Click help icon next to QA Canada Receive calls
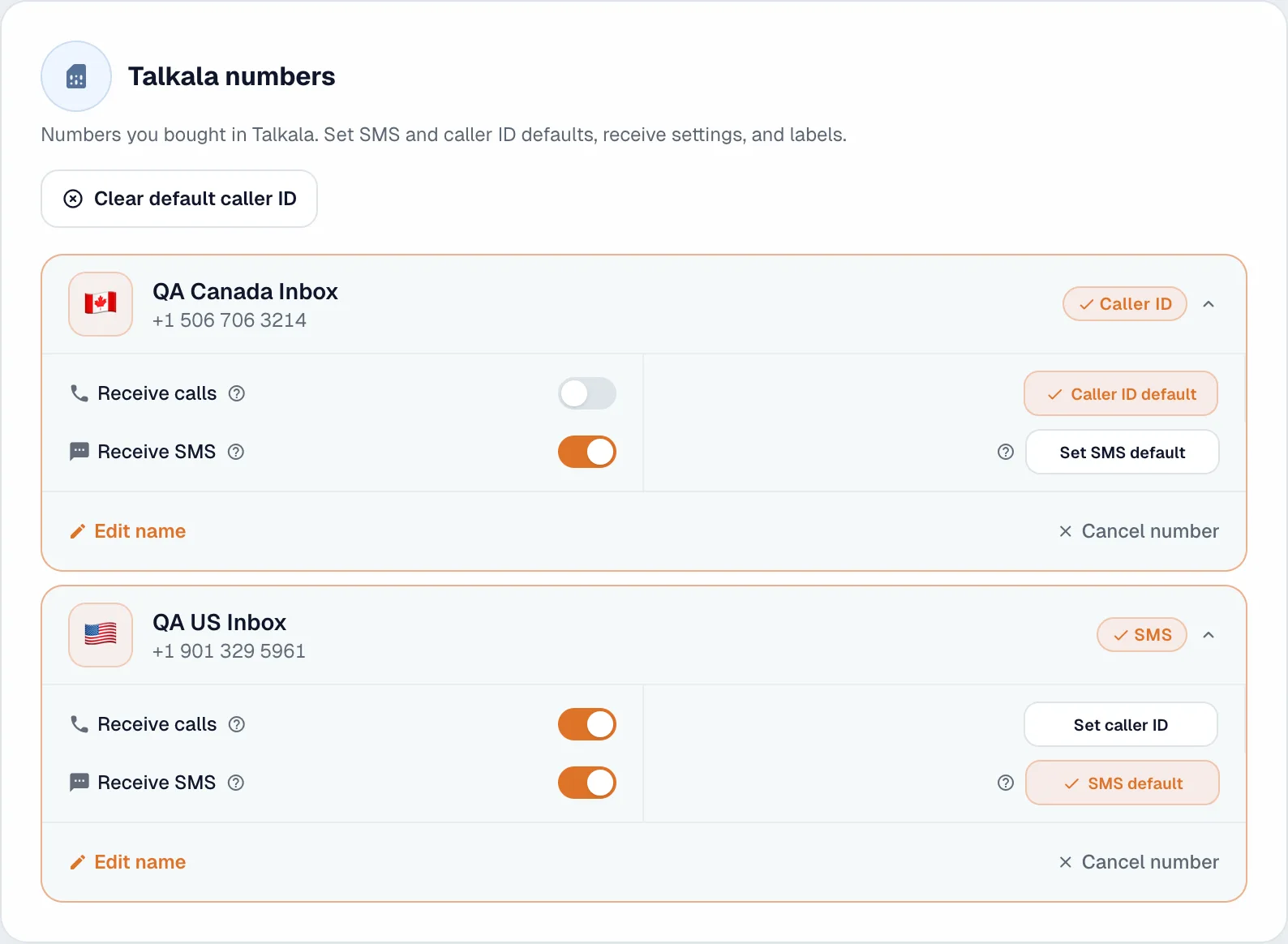 pyautogui.click(x=237, y=393)
